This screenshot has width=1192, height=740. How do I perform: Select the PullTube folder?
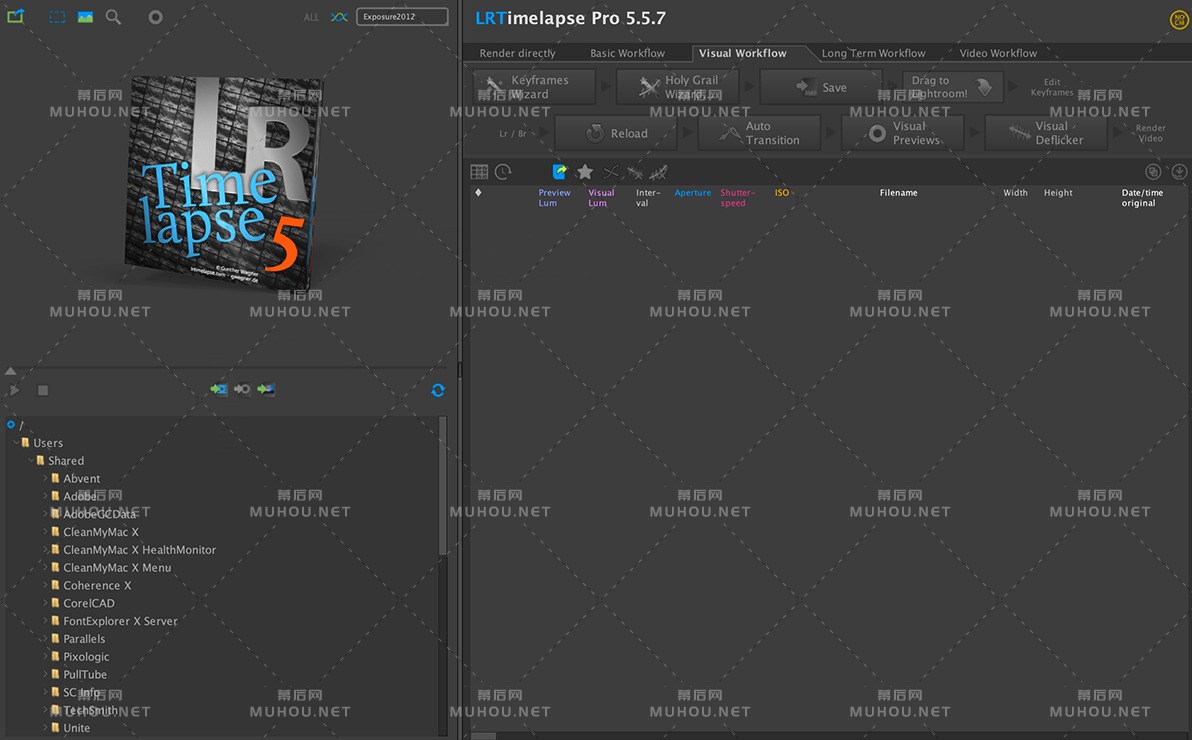click(x=78, y=675)
